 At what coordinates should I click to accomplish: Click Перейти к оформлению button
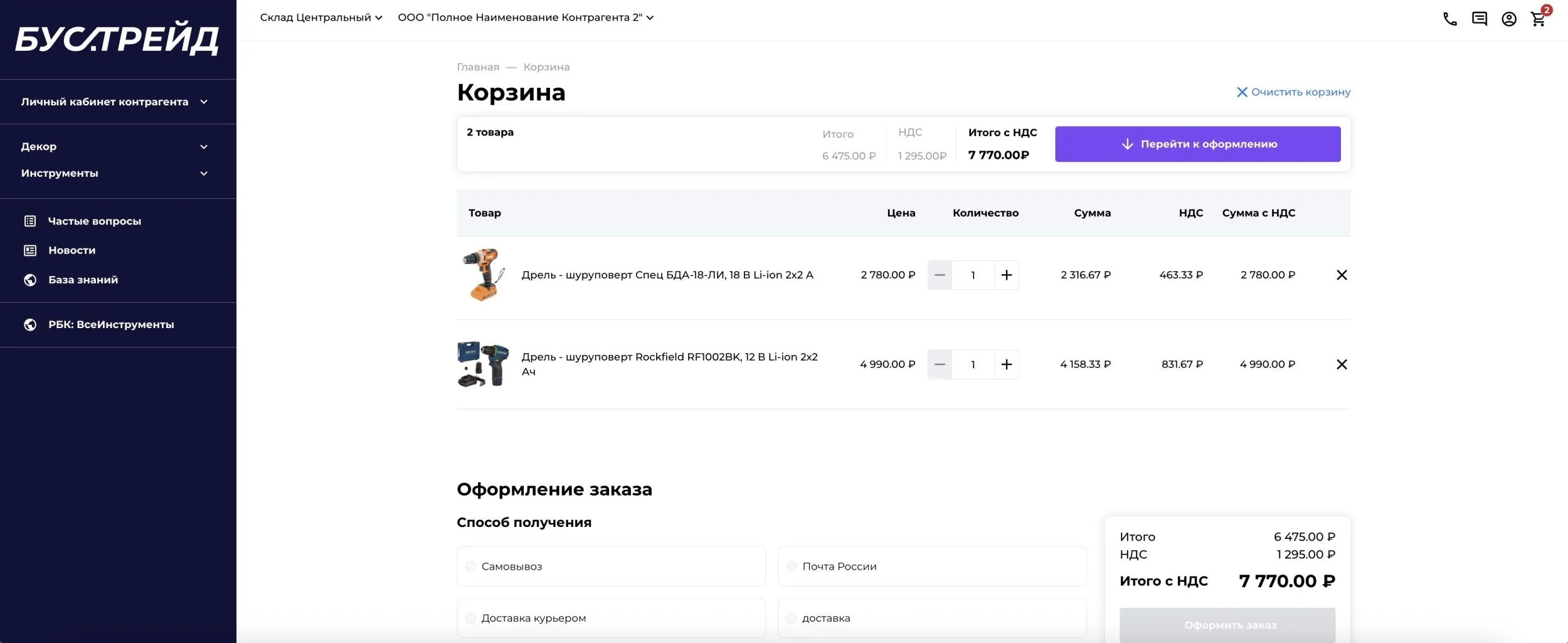pyautogui.click(x=1198, y=144)
